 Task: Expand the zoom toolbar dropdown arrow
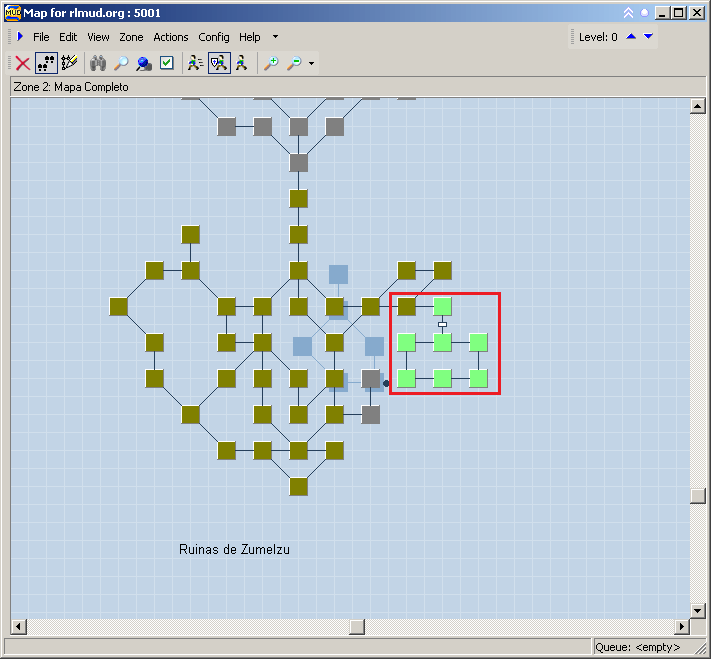pyautogui.click(x=312, y=64)
